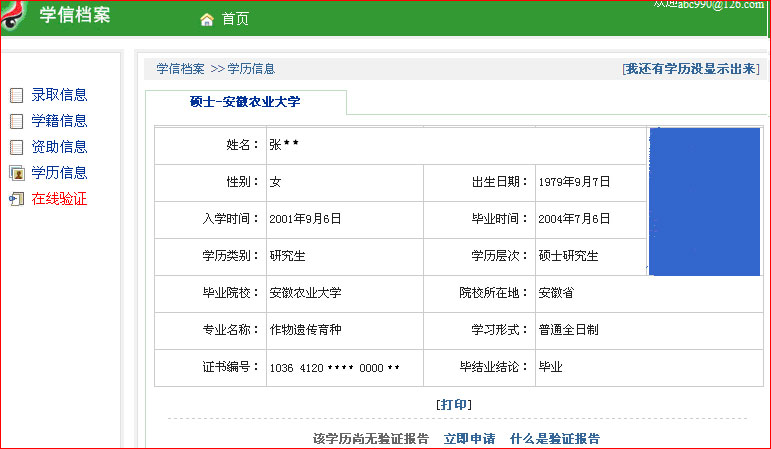The image size is (771, 449).
Task: Click the 学信档案 header title
Action: (75, 15)
